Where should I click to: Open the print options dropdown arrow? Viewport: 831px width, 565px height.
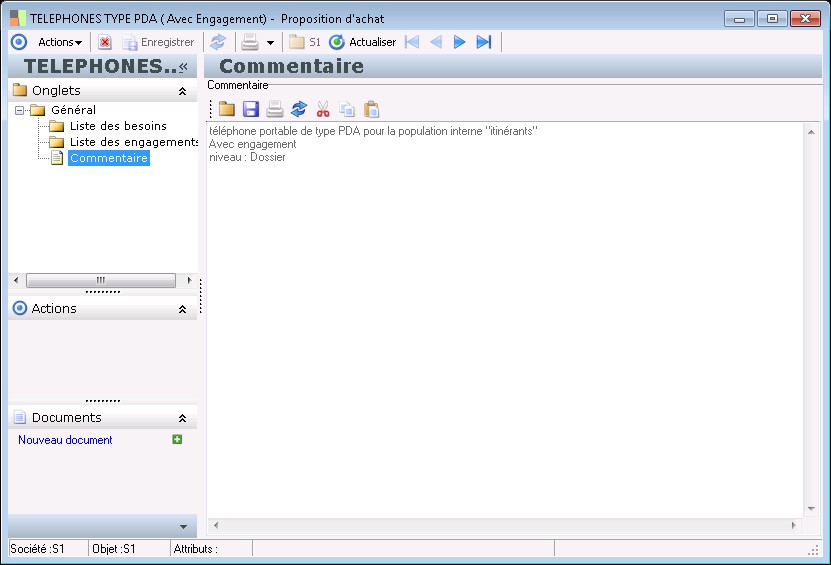point(270,42)
